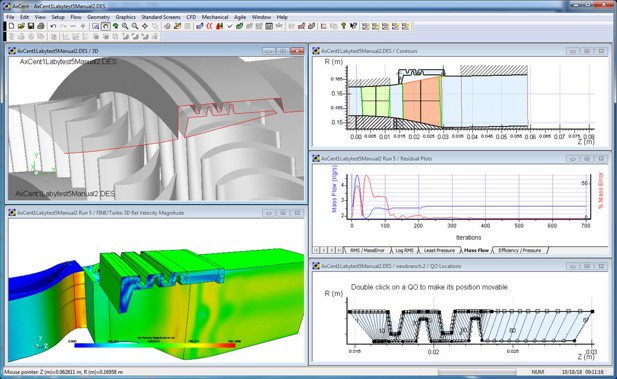Switch to the Efficiency / Pressure tab
Viewport: 617px width, 379px height.
pyautogui.click(x=519, y=250)
